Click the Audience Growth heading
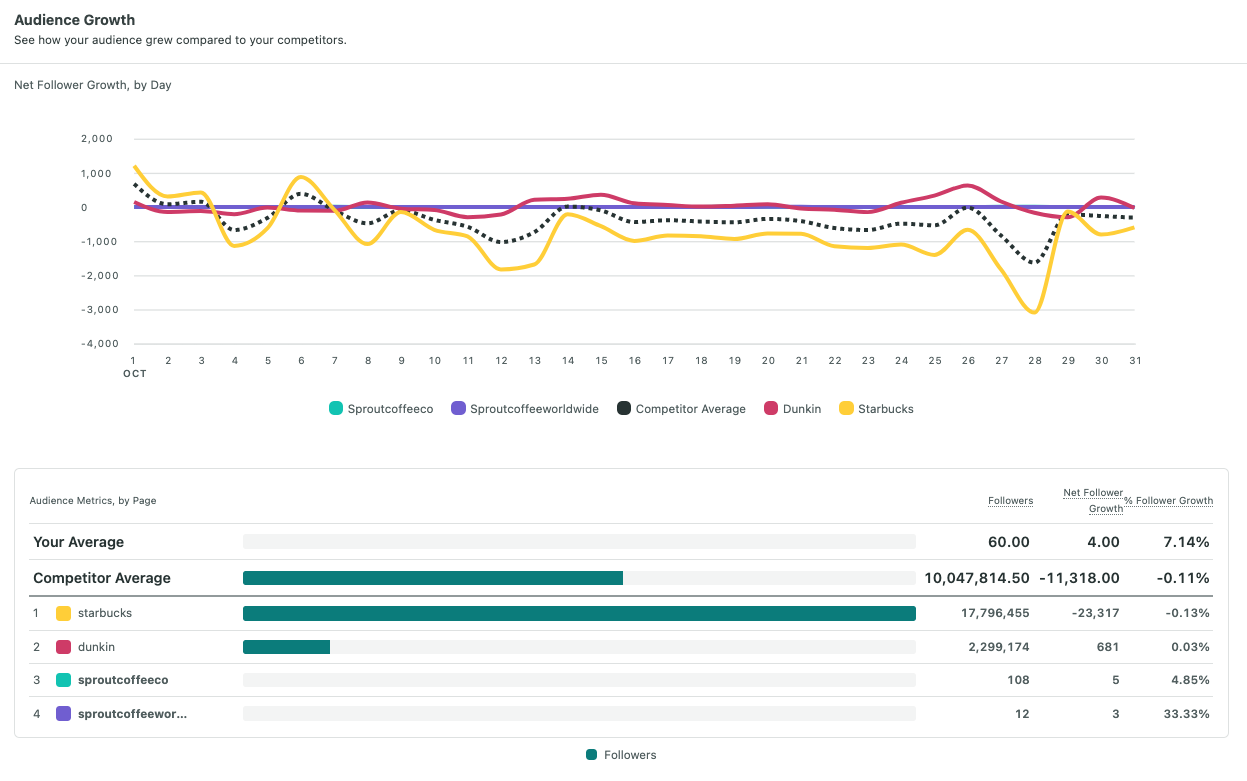Screen dimensions: 1247x781 point(75,20)
